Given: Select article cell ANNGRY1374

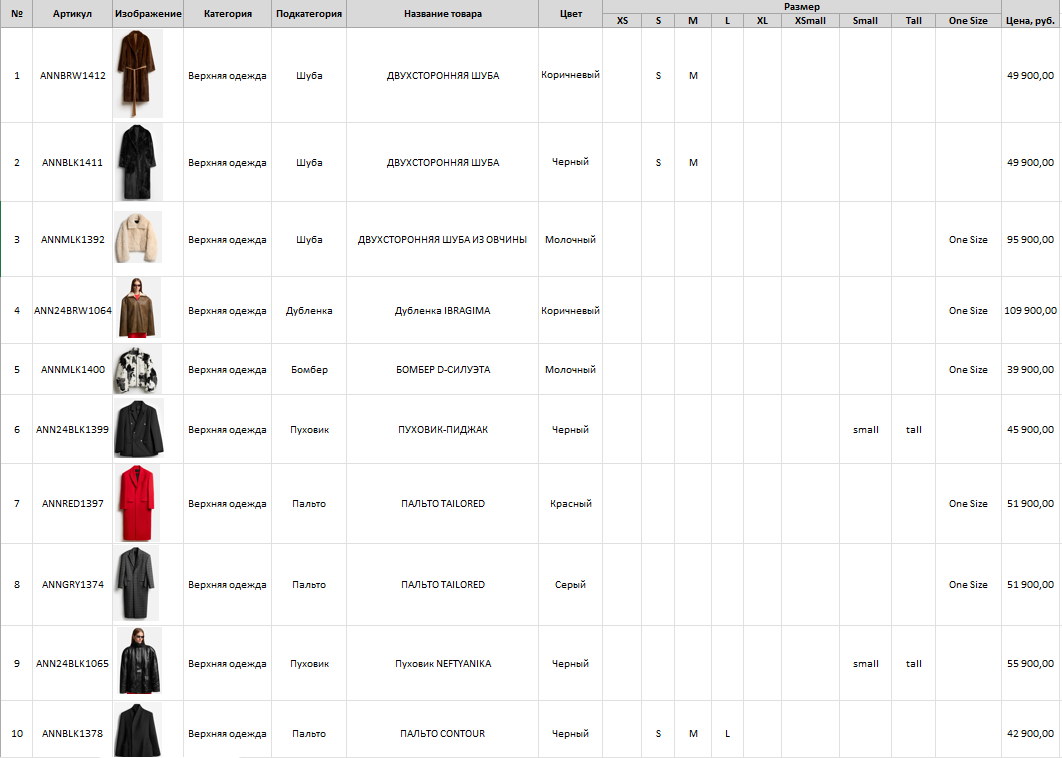Looking at the screenshot, I should coord(72,584).
